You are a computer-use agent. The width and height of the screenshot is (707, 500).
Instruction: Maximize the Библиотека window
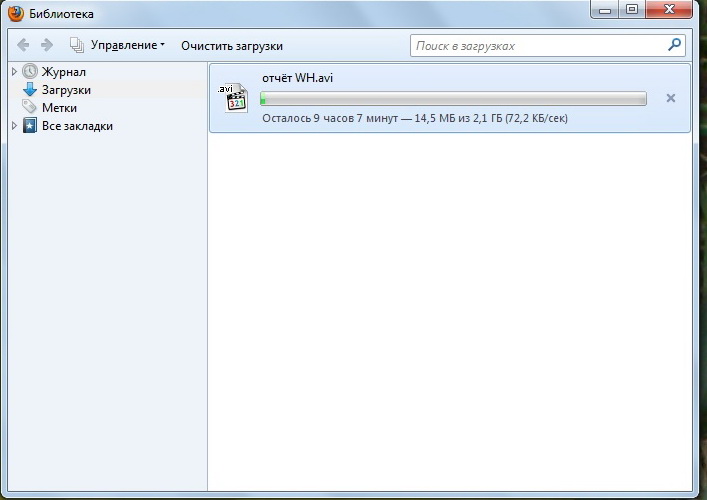pyautogui.click(x=632, y=9)
